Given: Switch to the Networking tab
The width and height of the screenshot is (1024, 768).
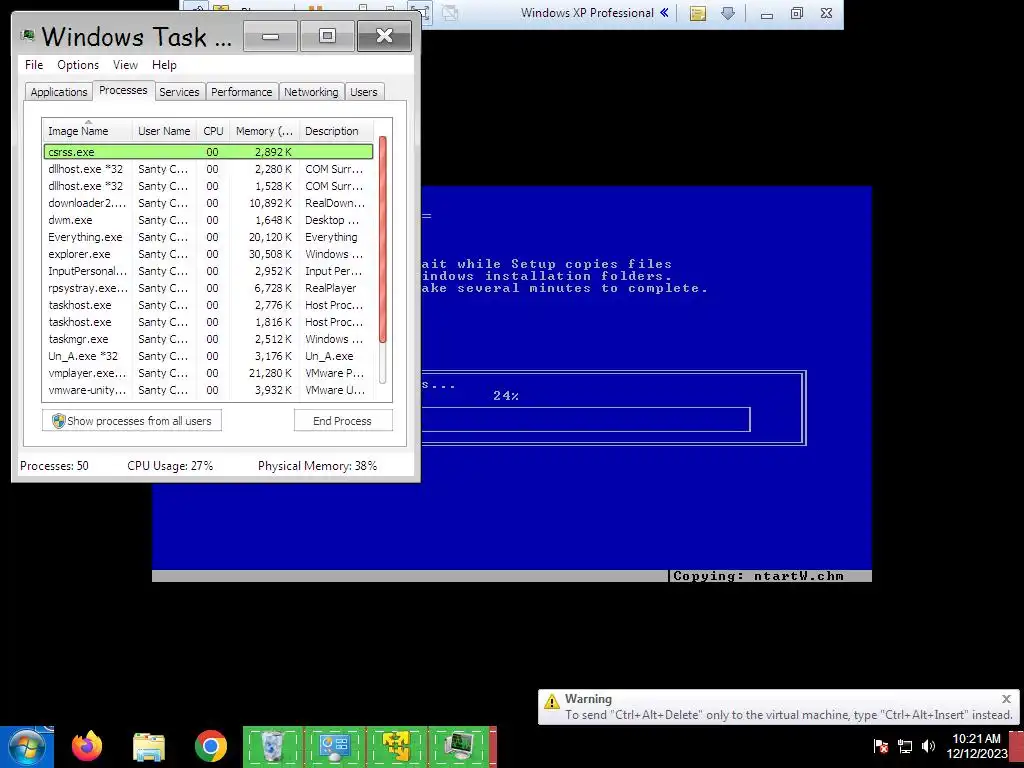Looking at the screenshot, I should click(311, 92).
